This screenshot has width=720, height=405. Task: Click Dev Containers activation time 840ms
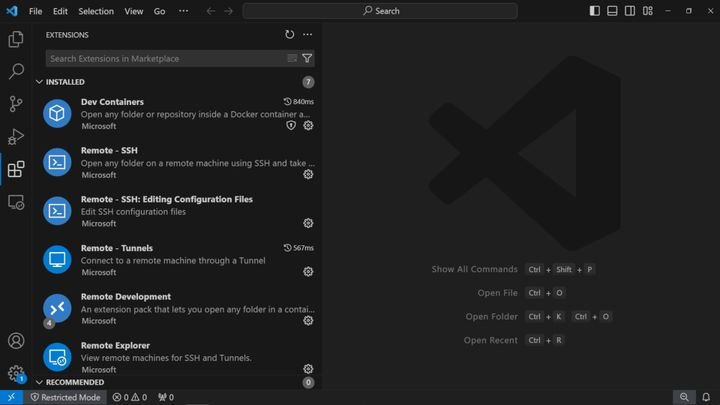298,101
